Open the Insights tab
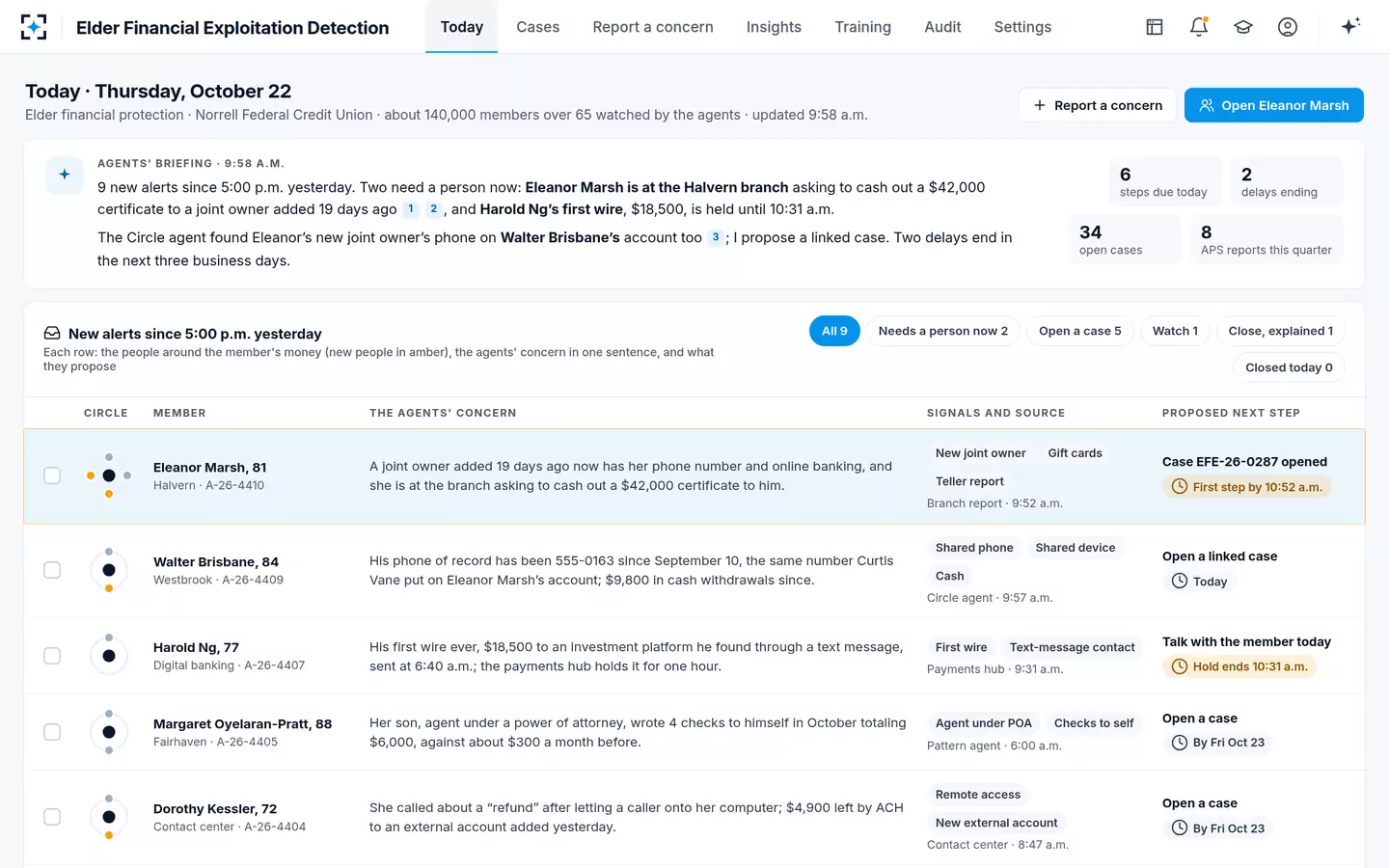The width and height of the screenshot is (1389, 868). [x=774, y=27]
